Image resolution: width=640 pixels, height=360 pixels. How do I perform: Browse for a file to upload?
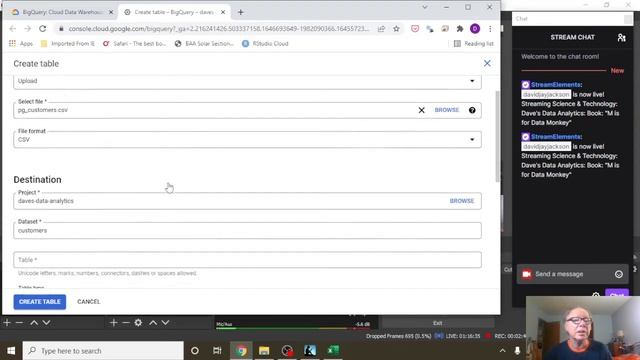pos(447,110)
